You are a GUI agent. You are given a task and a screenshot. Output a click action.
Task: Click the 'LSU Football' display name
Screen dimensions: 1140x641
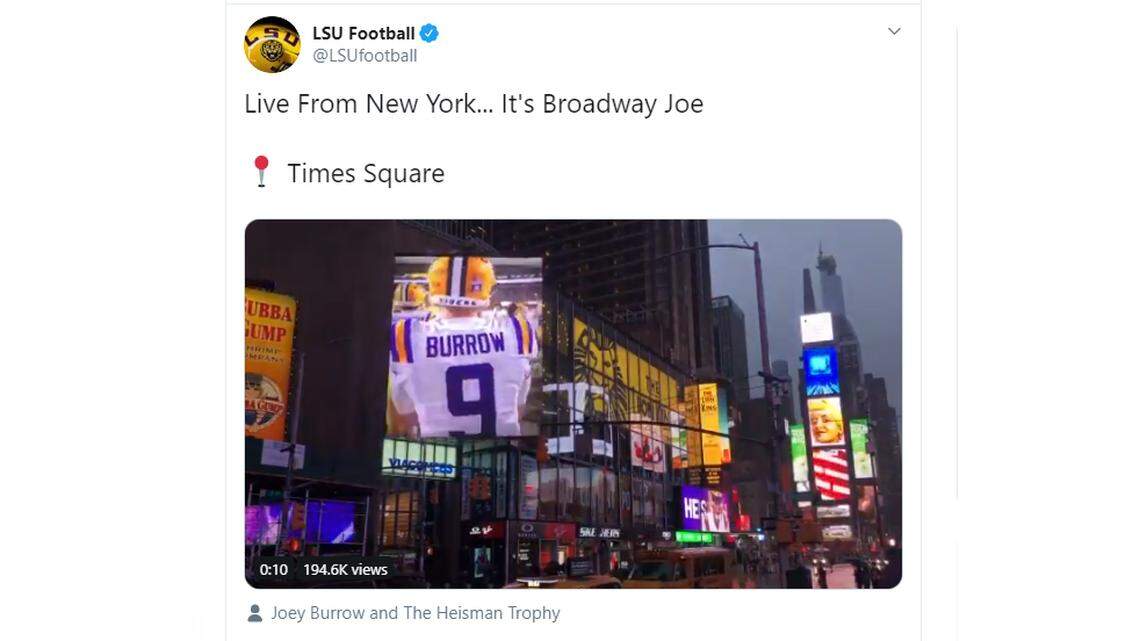click(x=365, y=31)
